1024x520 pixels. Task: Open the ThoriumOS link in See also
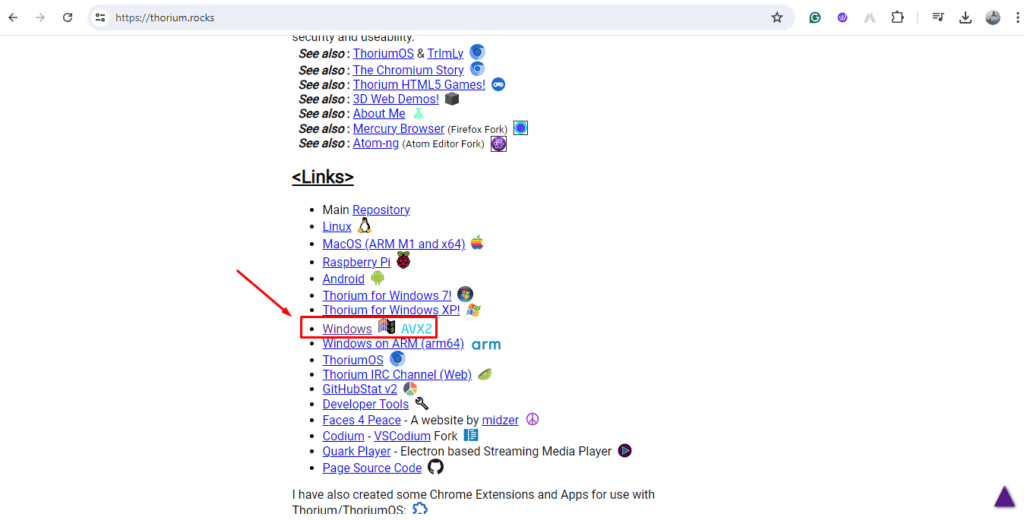coord(383,54)
